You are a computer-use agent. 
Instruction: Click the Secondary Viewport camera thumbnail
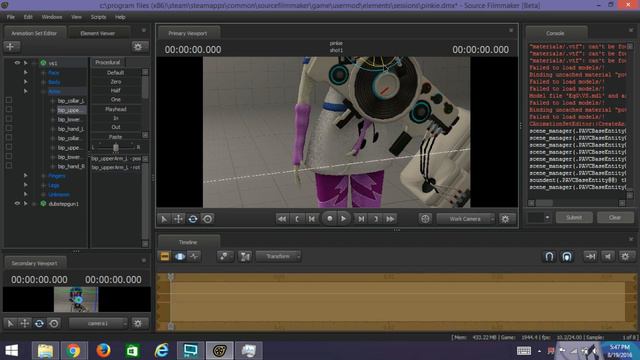[76, 300]
